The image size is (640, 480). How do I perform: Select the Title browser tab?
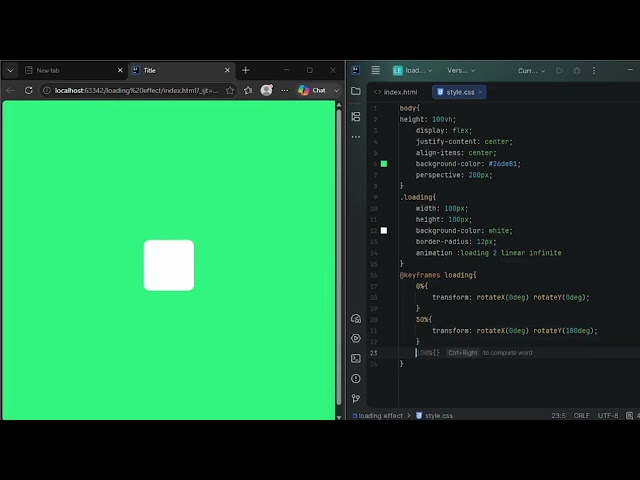click(x=182, y=70)
